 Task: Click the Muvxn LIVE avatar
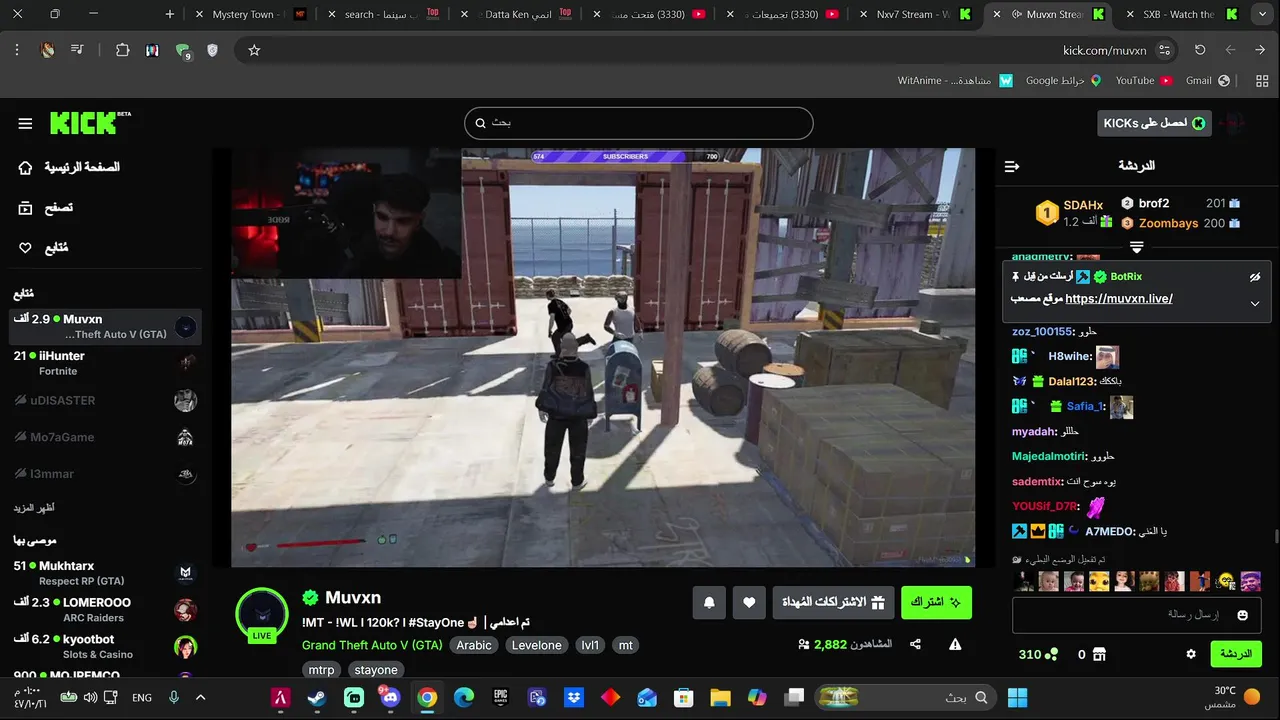click(x=262, y=614)
